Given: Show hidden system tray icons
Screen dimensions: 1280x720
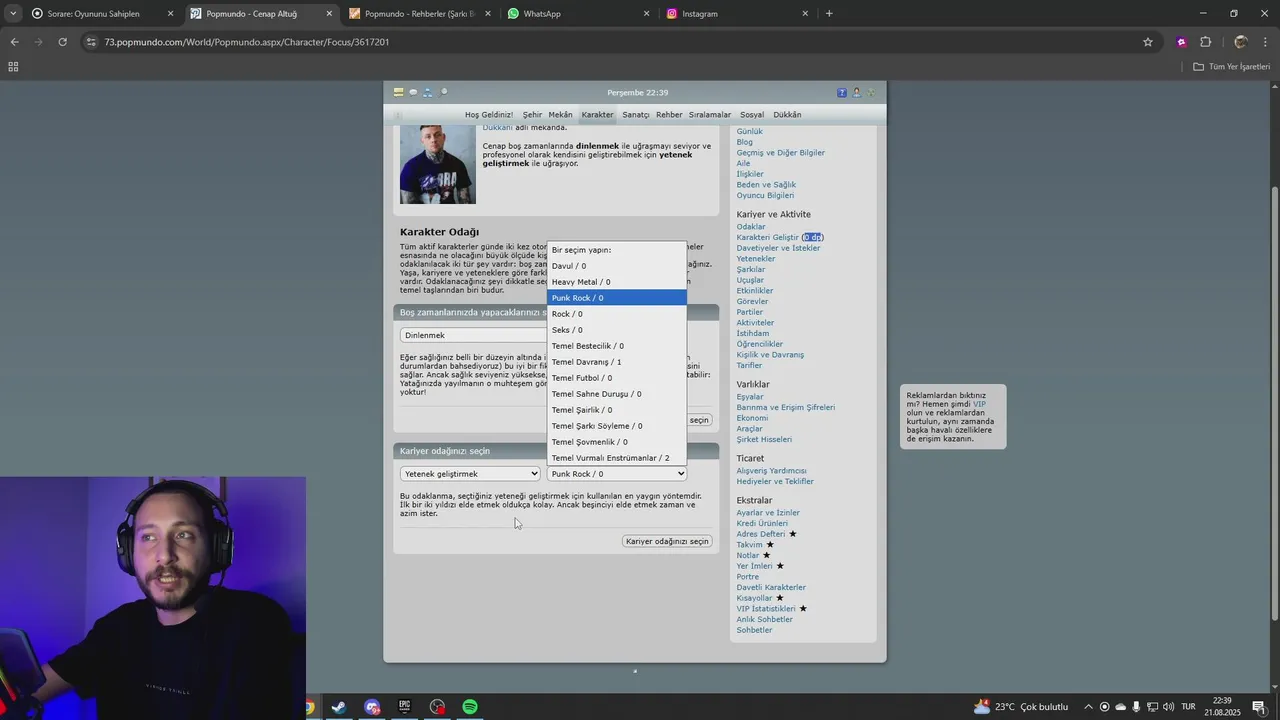Looking at the screenshot, I should click(x=1087, y=707).
